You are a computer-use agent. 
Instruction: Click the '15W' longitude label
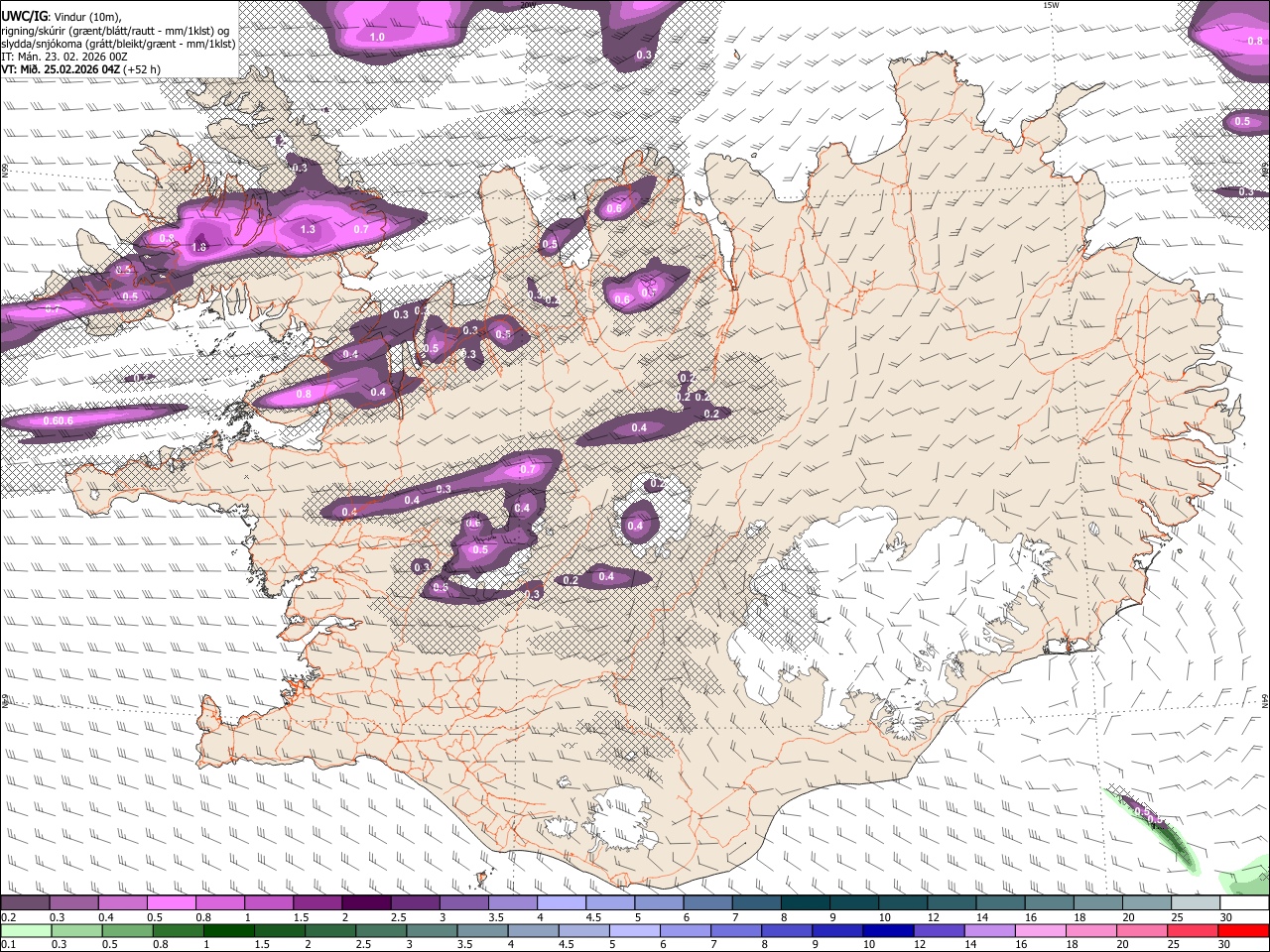1052,5
